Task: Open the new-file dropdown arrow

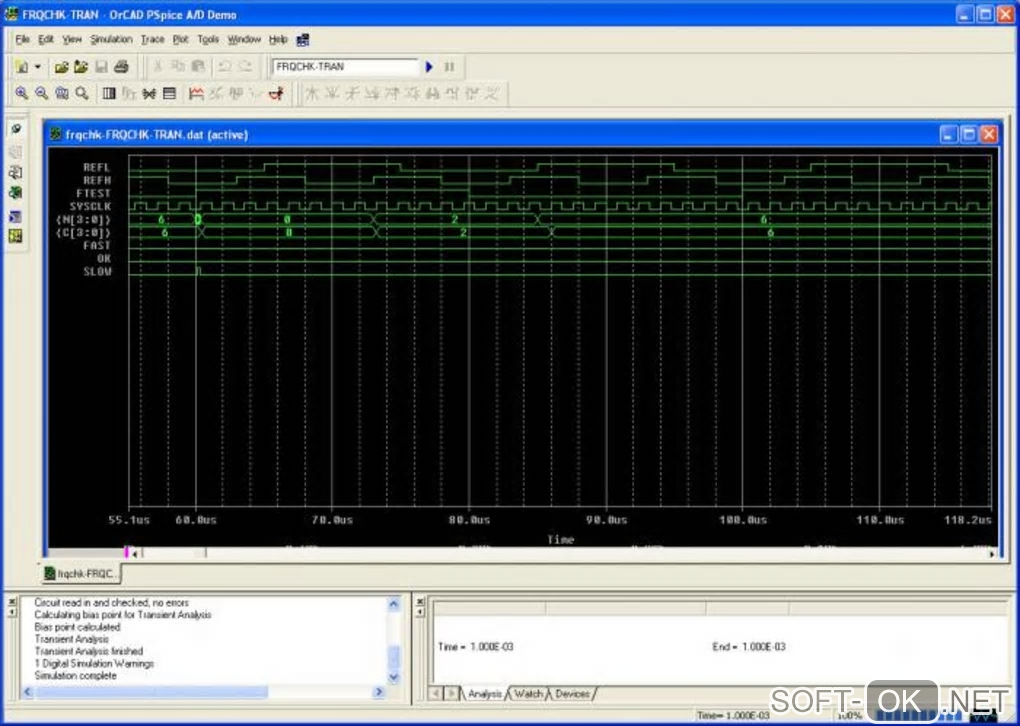Action: pos(38,67)
